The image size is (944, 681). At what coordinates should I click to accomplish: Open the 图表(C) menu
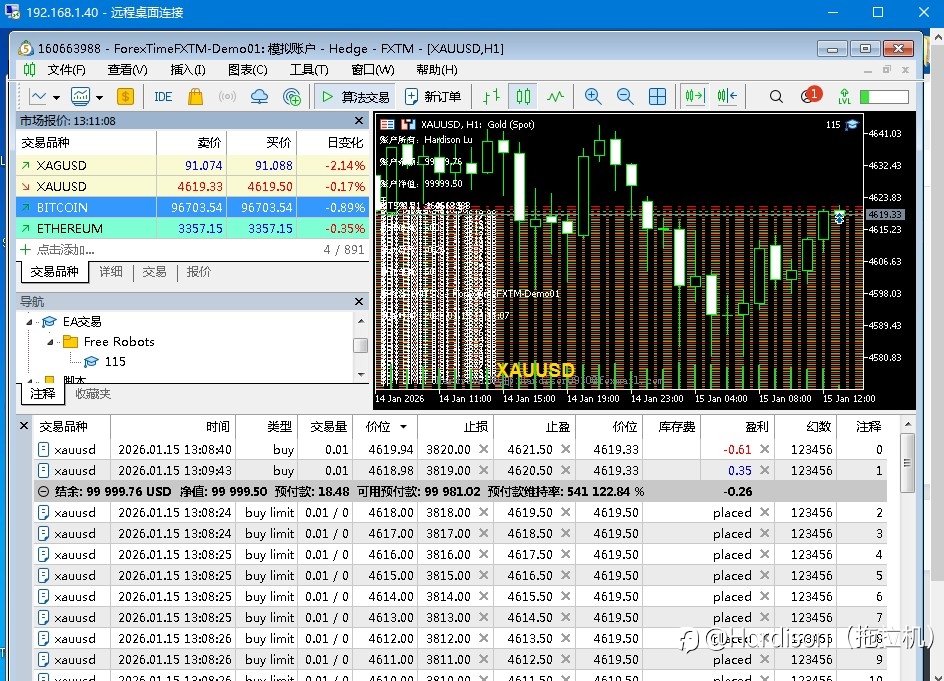[247, 70]
